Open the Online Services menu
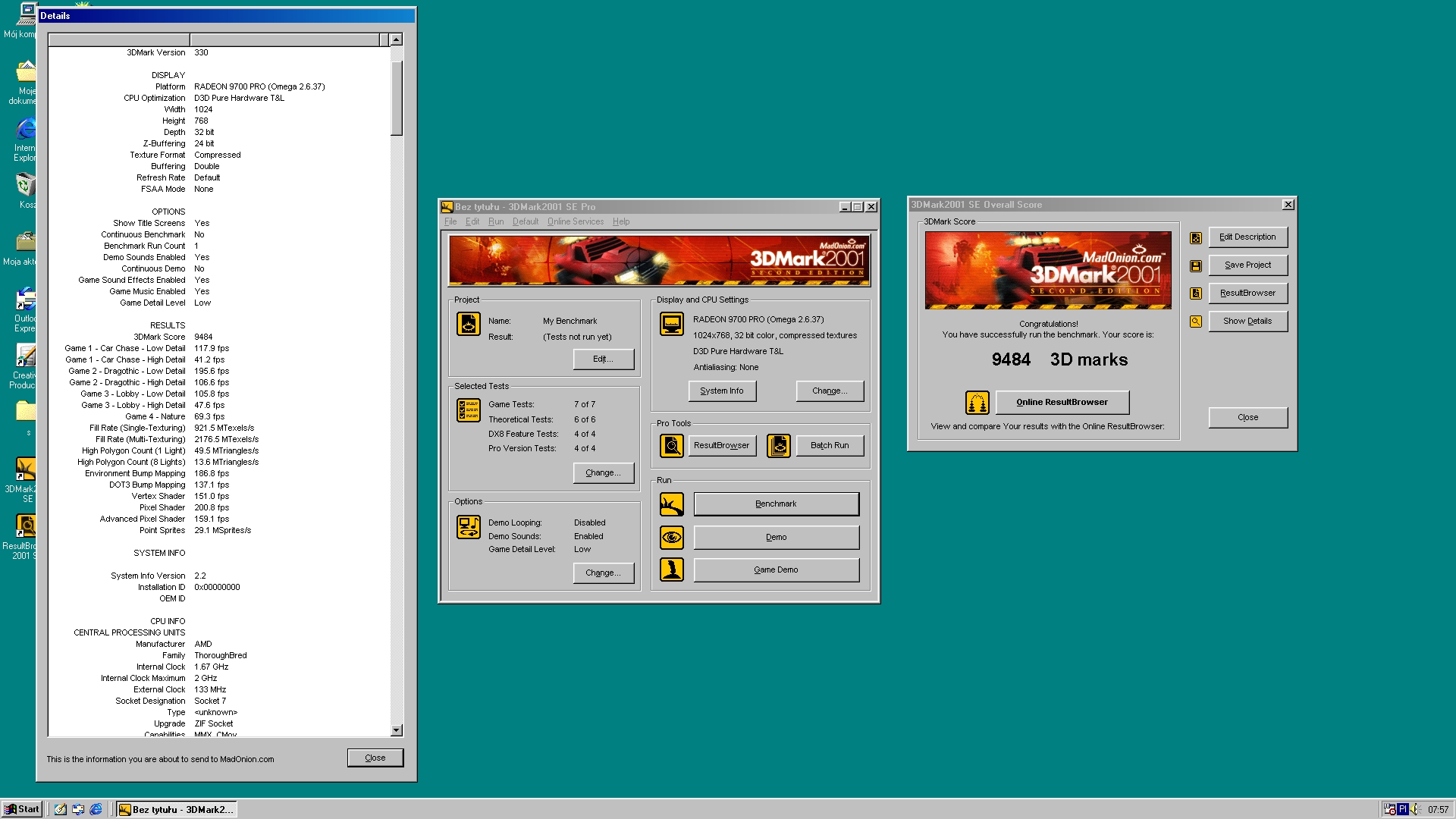This screenshot has height=819, width=1456. 576,221
